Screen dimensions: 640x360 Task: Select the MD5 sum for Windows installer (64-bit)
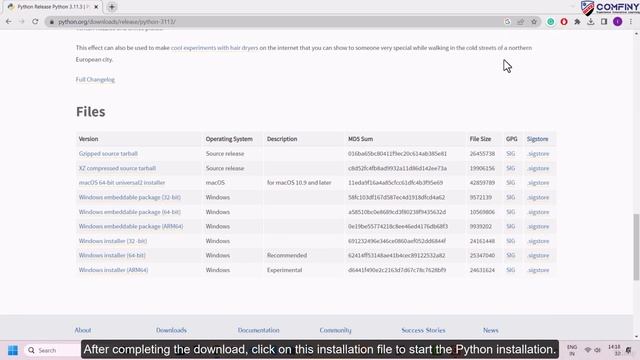(396, 255)
